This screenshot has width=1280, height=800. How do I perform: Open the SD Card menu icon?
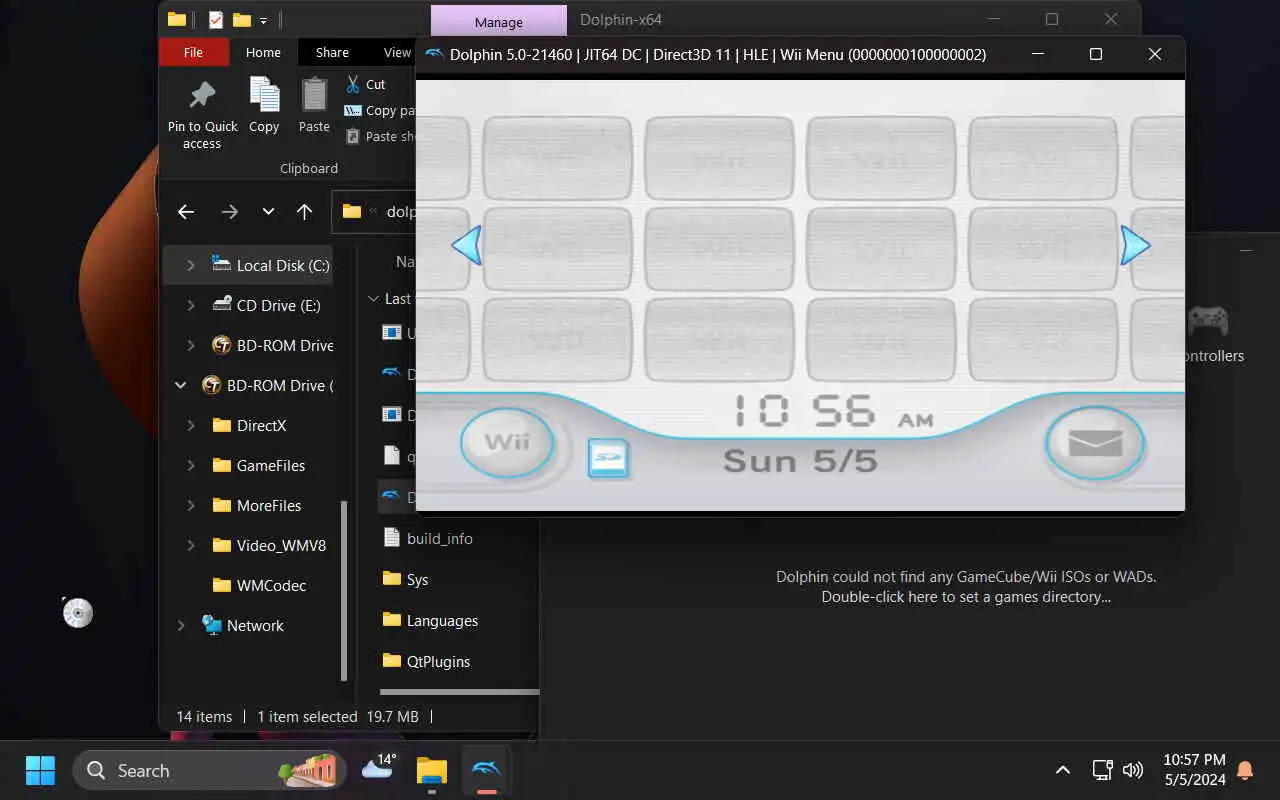pyautogui.click(x=608, y=459)
